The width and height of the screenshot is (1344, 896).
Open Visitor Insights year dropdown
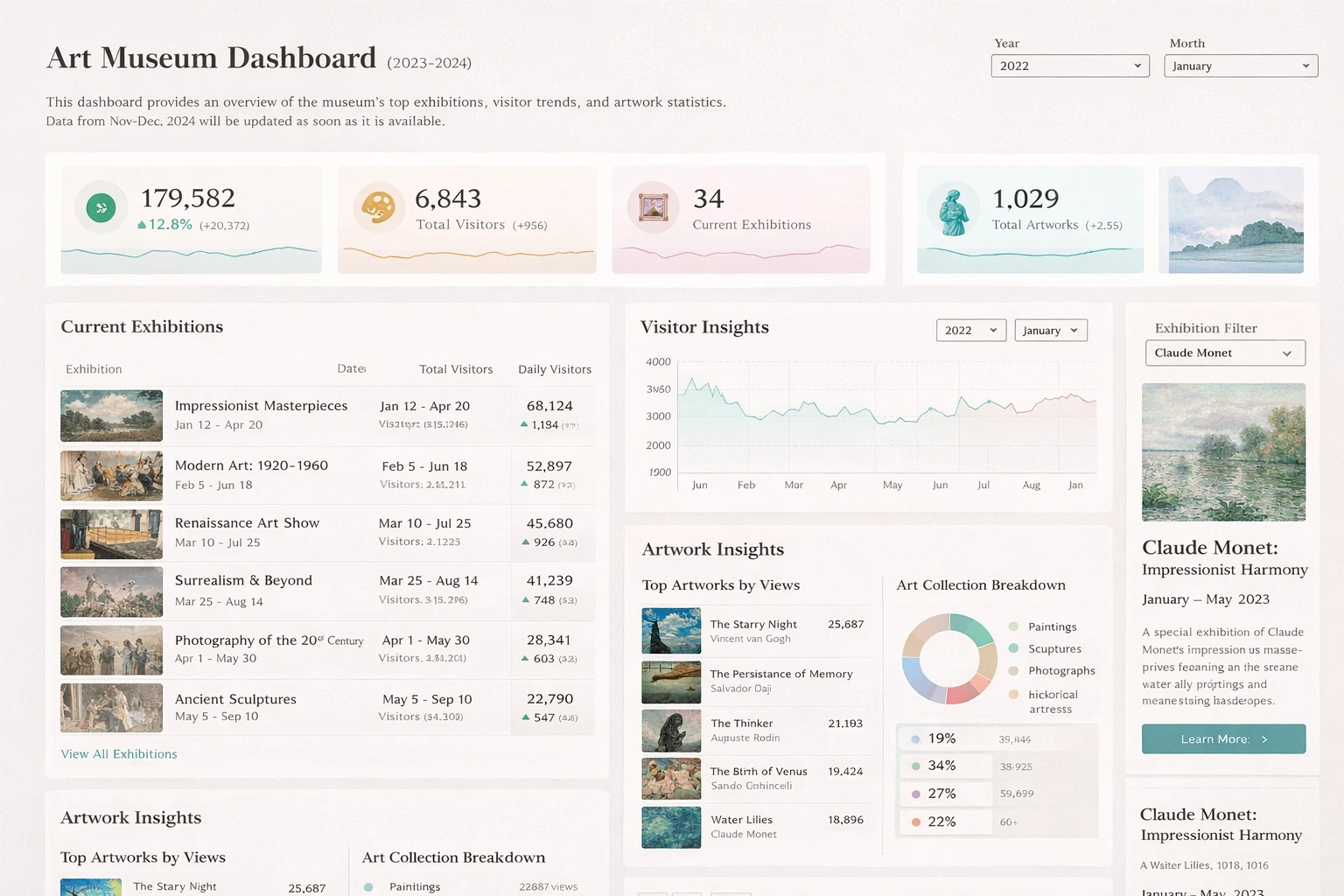970,331
